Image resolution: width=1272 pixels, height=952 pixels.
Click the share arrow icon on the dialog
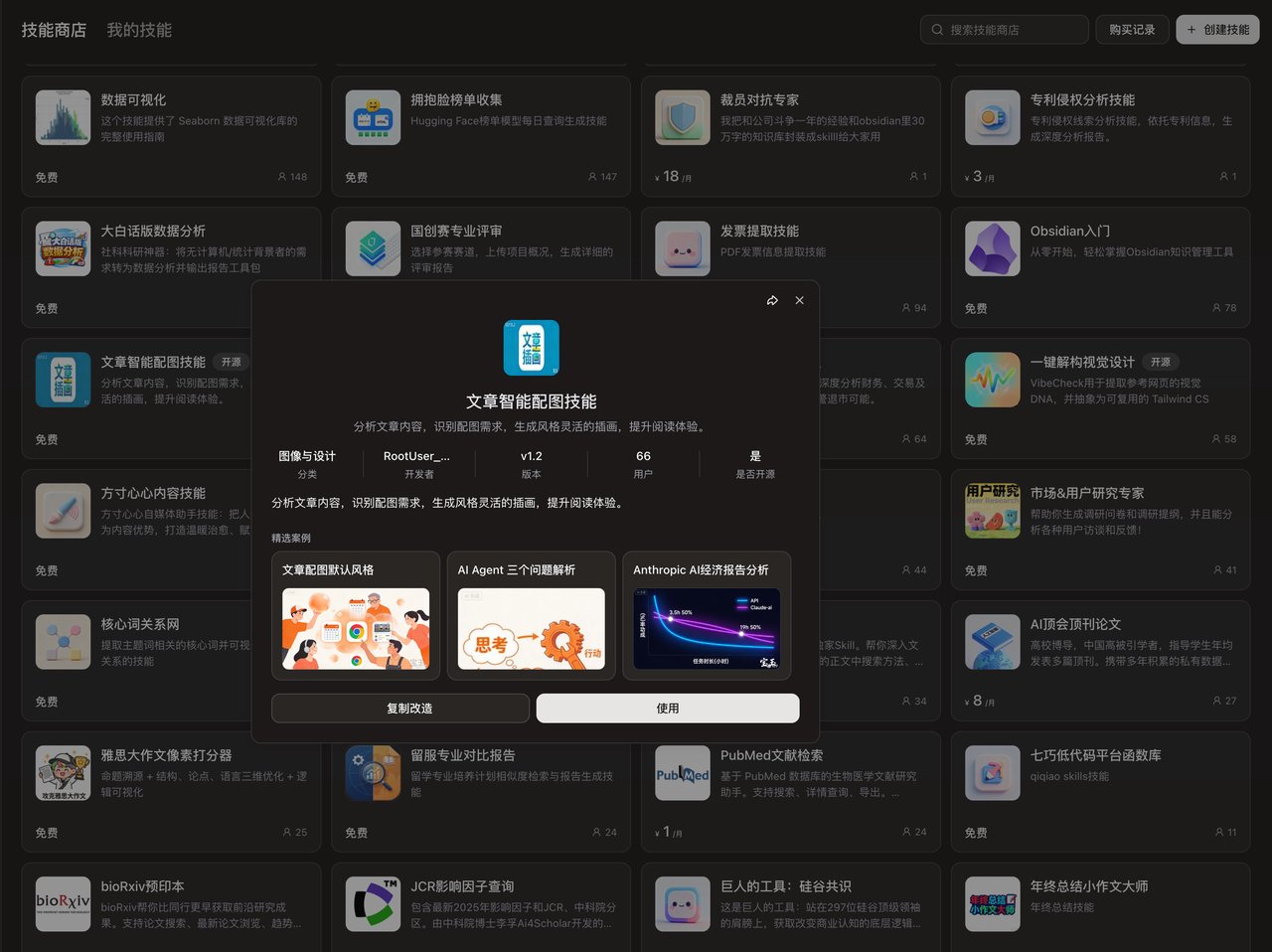tap(773, 299)
